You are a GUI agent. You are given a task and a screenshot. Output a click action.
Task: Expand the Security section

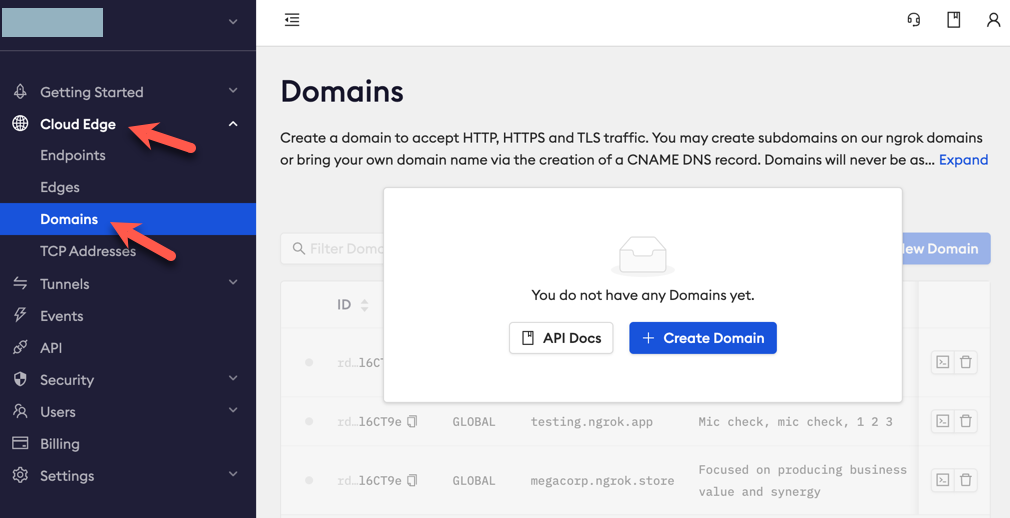click(233, 379)
